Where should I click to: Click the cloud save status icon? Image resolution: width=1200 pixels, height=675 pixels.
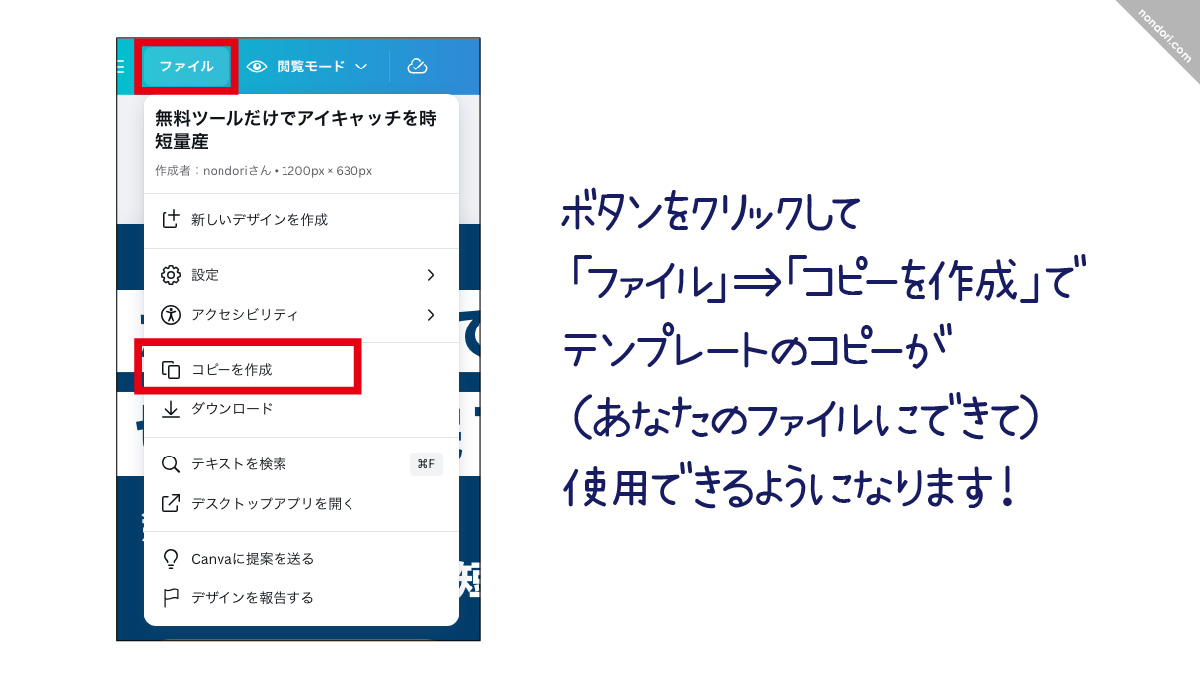point(417,66)
